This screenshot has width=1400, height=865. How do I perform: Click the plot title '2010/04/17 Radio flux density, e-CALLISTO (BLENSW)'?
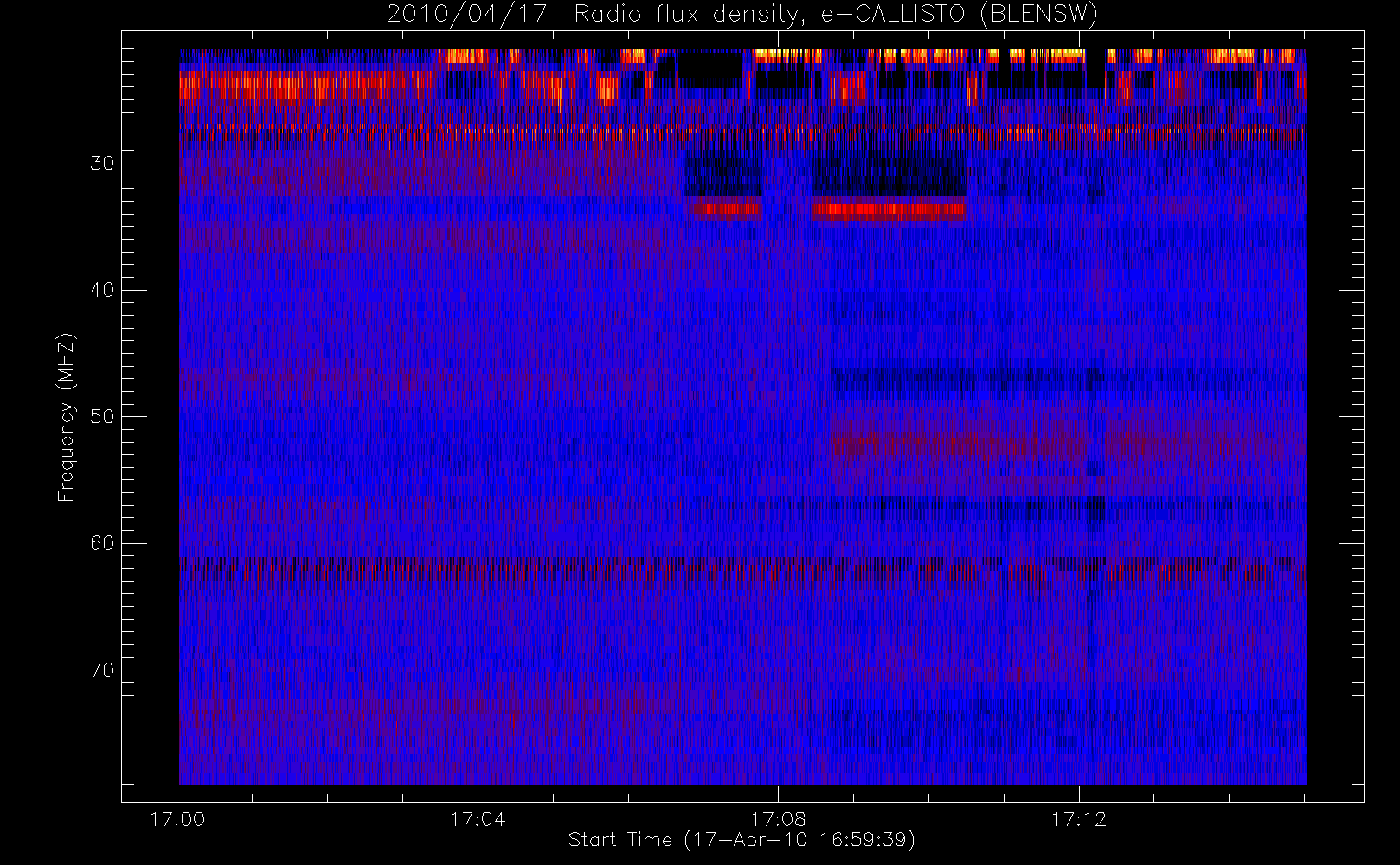pyautogui.click(x=742, y=15)
